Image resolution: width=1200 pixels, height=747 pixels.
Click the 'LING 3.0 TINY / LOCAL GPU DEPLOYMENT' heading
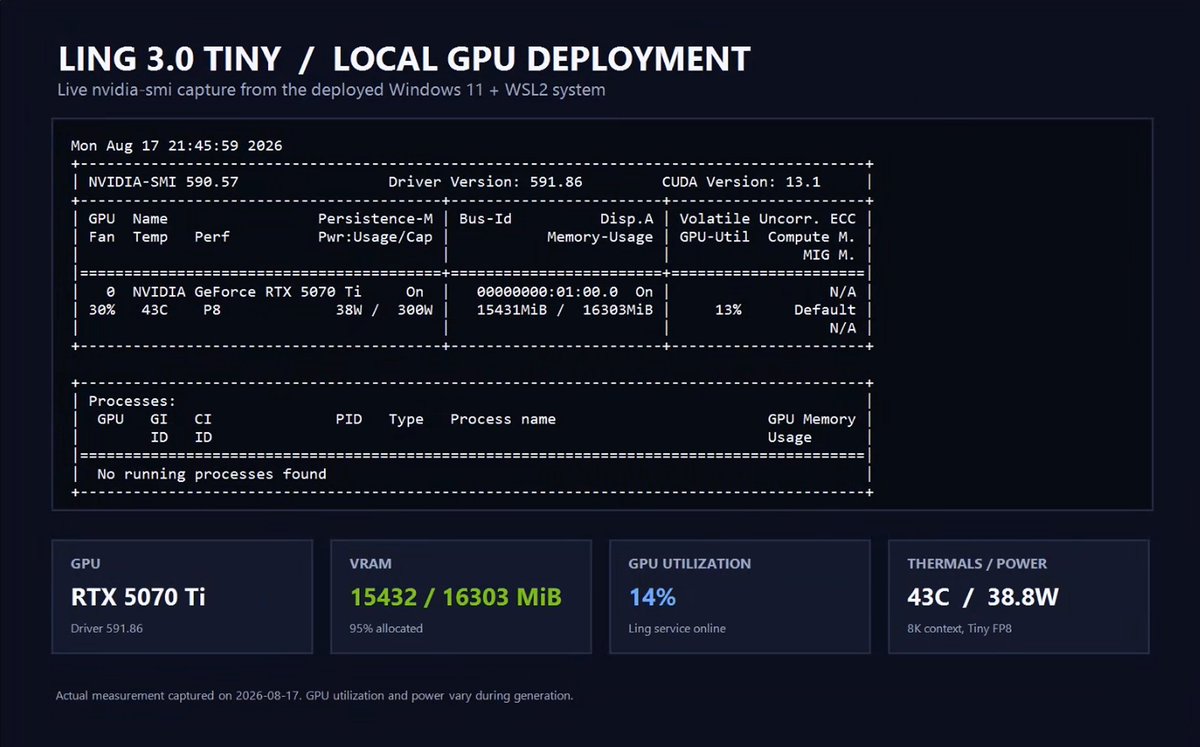(x=403, y=60)
